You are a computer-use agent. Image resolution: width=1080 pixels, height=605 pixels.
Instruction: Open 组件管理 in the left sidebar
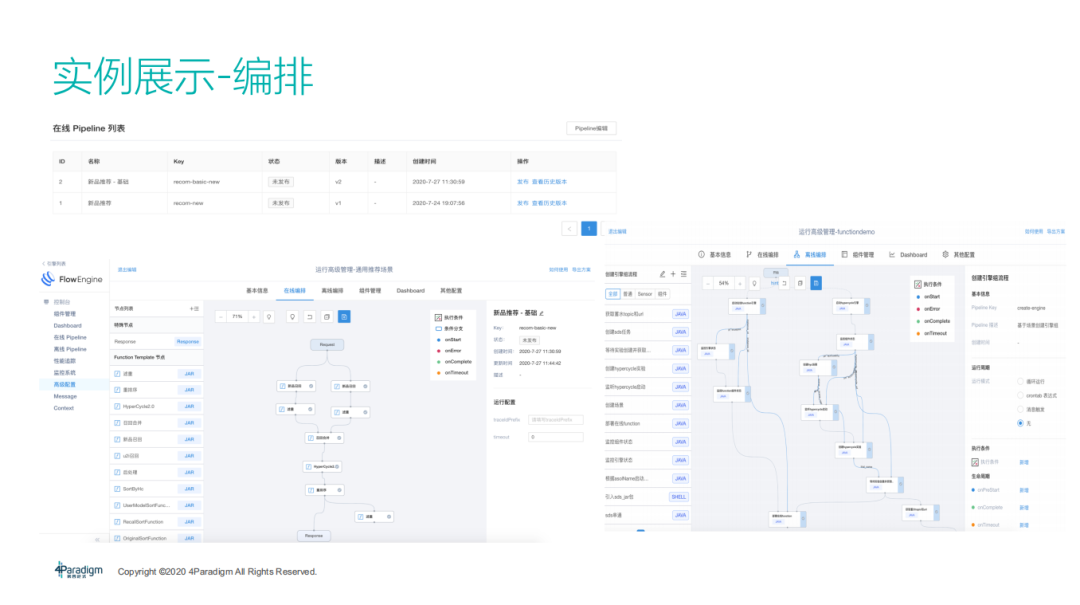(65, 314)
